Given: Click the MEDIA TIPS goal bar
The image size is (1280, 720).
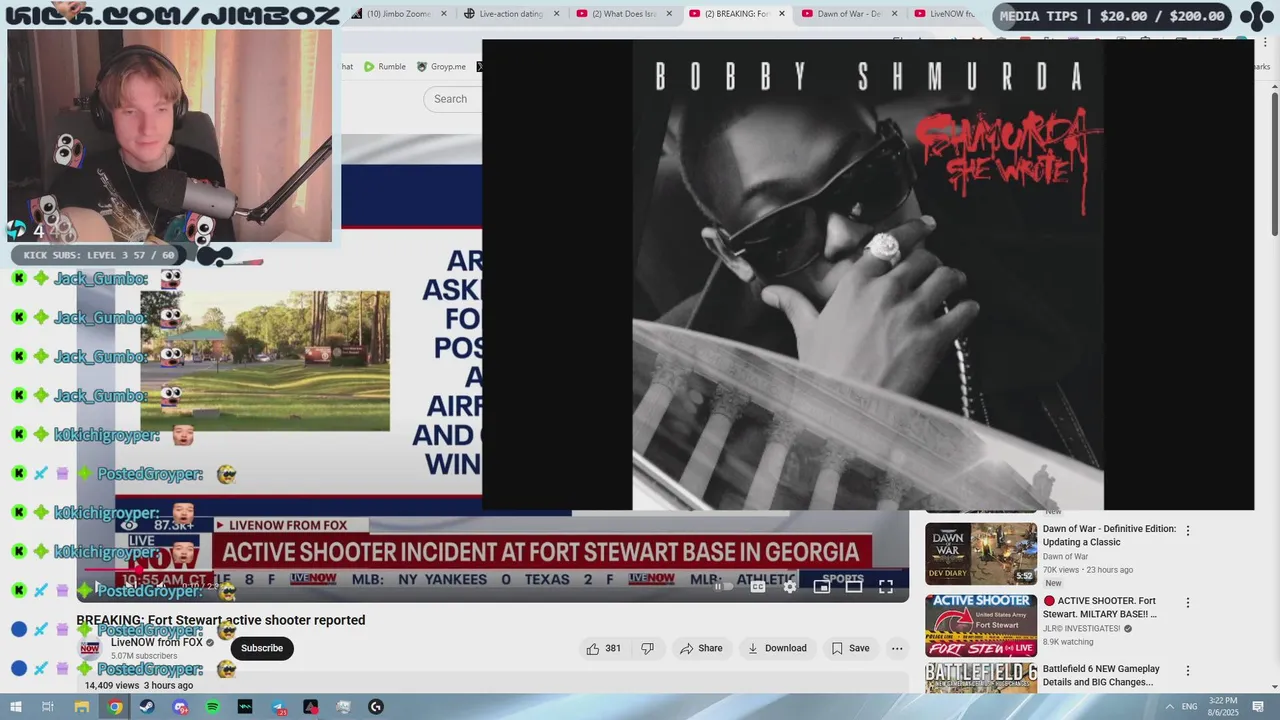Looking at the screenshot, I should coord(1113,16).
